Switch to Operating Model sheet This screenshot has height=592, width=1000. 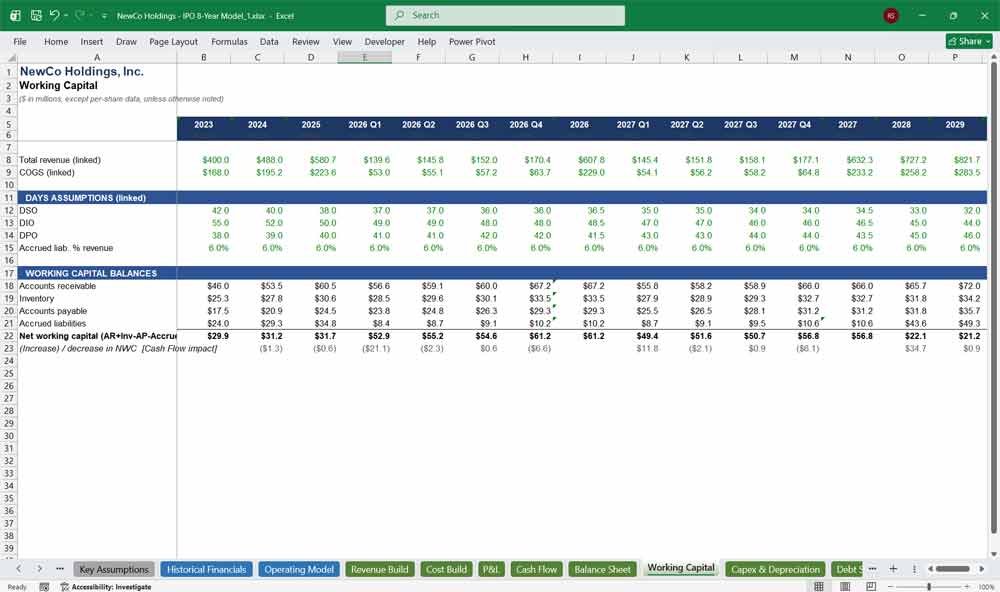pyautogui.click(x=299, y=569)
